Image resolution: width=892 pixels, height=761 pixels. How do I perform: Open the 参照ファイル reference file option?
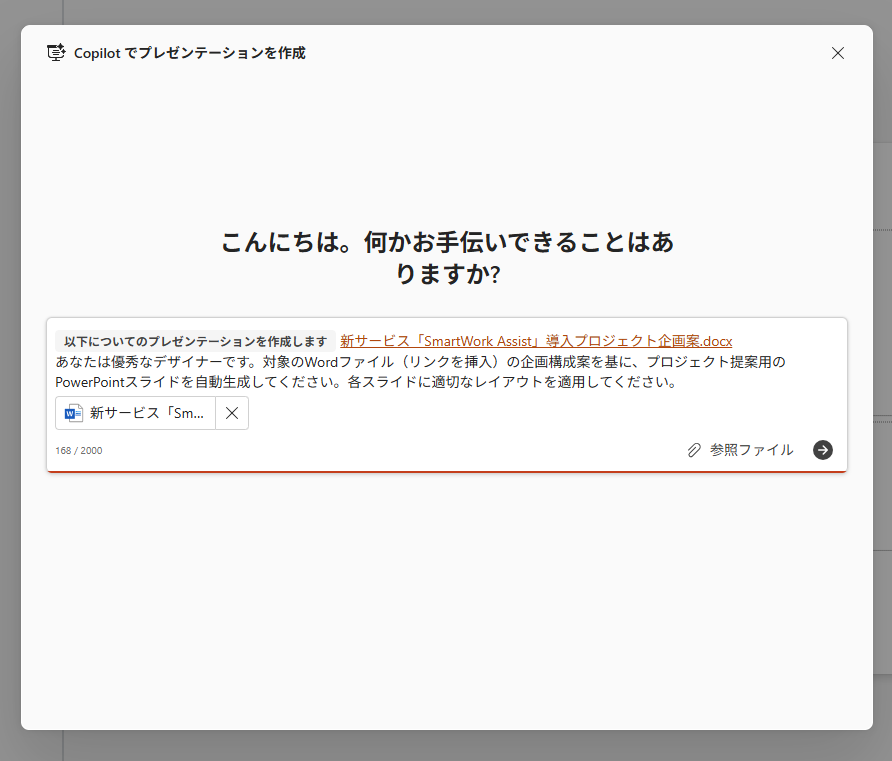[x=740, y=450]
